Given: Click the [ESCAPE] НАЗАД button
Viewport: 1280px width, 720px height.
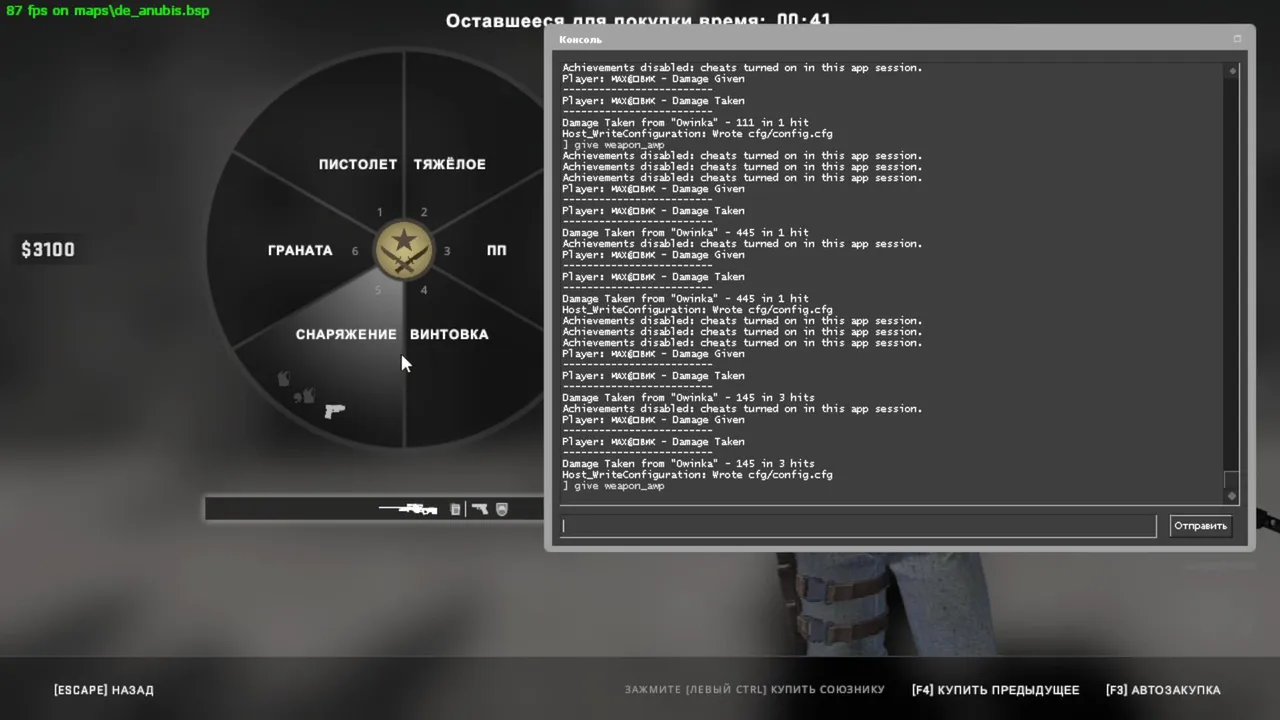Looking at the screenshot, I should 104,690.
